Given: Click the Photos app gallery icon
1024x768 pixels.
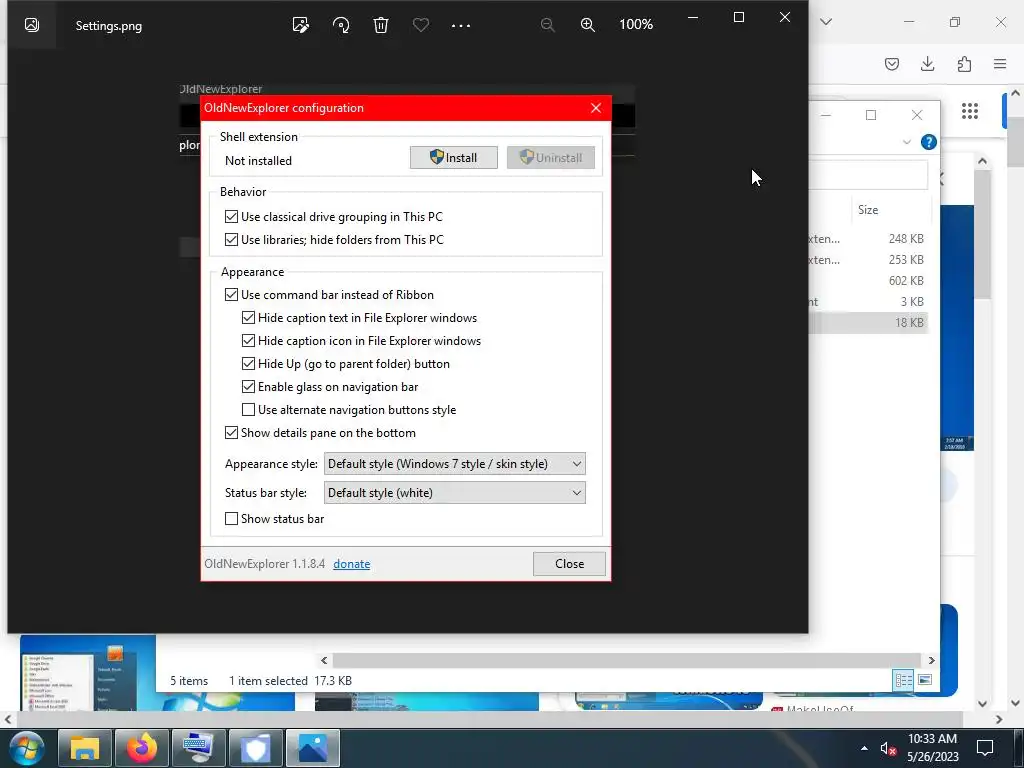Looking at the screenshot, I should (31, 25).
